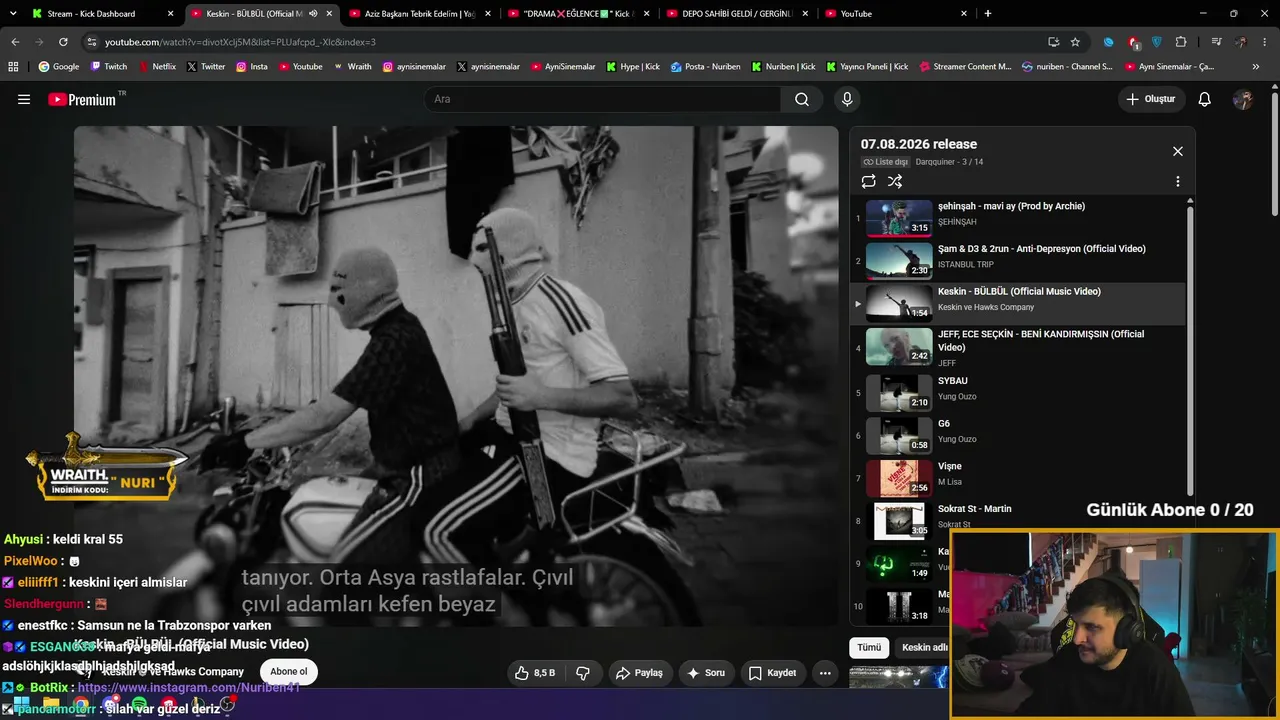
Task: Open Keskin ve Hawks Company channel in playlist
Action: coord(986,307)
